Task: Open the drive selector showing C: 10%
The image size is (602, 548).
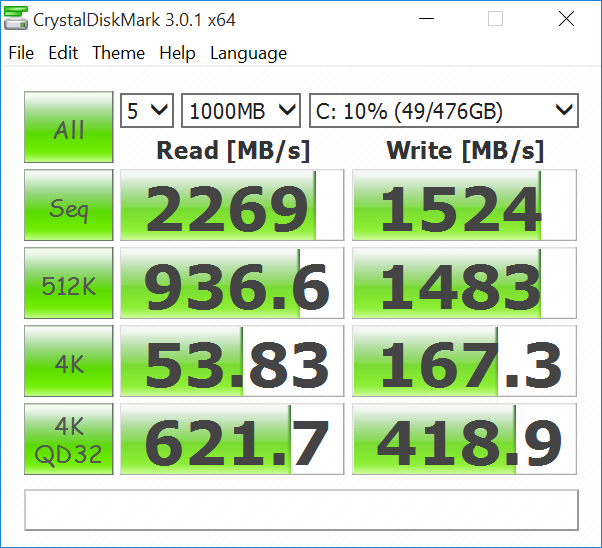Action: (444, 111)
